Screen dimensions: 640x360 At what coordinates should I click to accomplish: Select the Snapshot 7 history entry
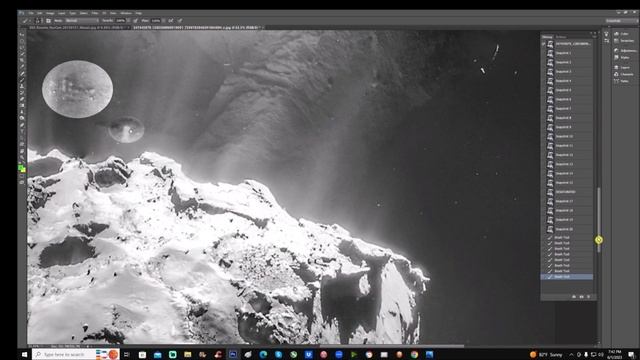pos(567,109)
